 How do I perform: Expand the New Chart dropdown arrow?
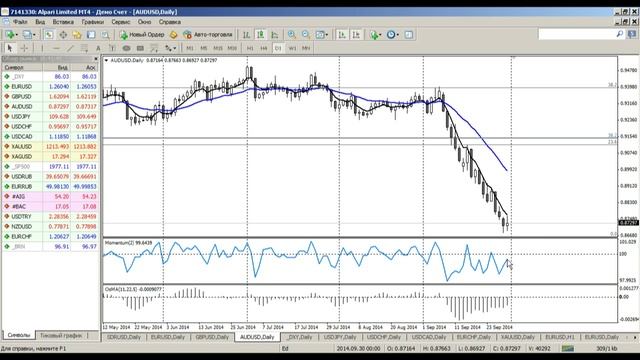click(17, 35)
